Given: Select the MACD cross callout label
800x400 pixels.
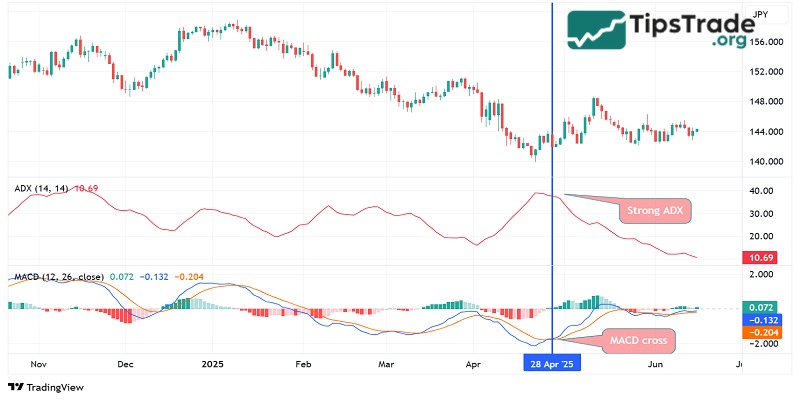Looking at the screenshot, I should click(x=640, y=342).
